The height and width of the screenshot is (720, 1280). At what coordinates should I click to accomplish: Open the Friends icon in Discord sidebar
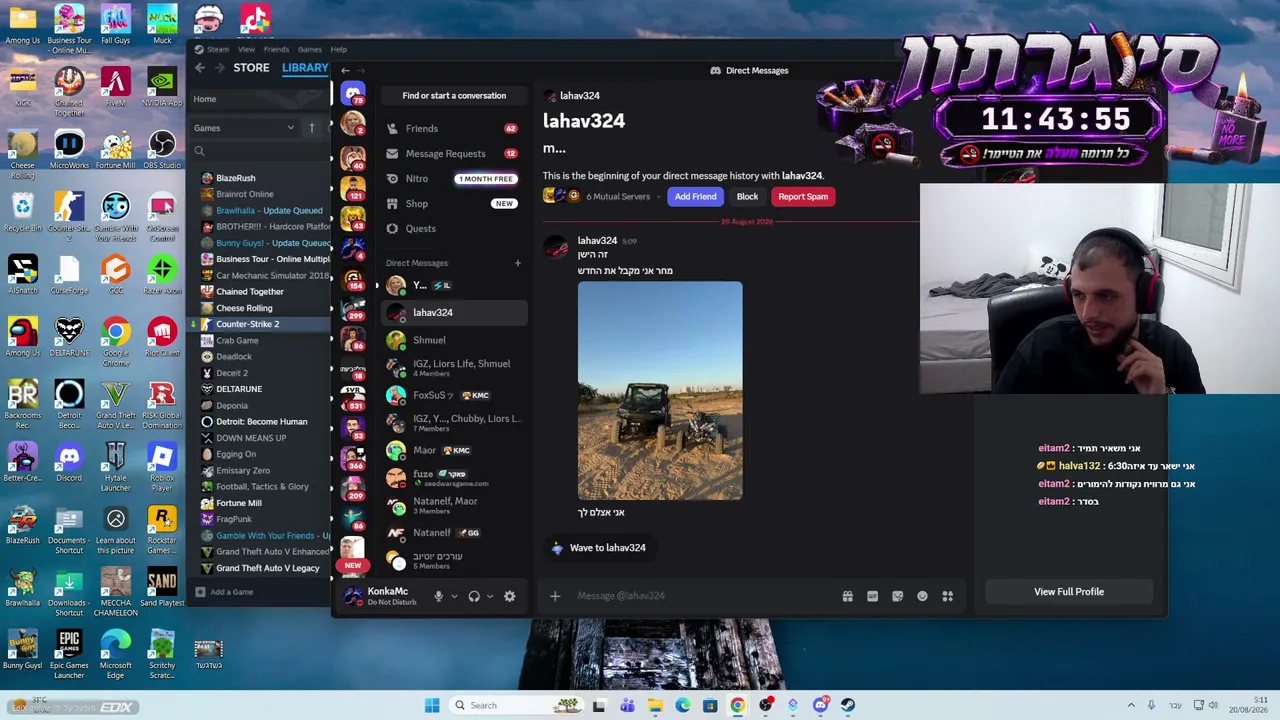[x=392, y=128]
